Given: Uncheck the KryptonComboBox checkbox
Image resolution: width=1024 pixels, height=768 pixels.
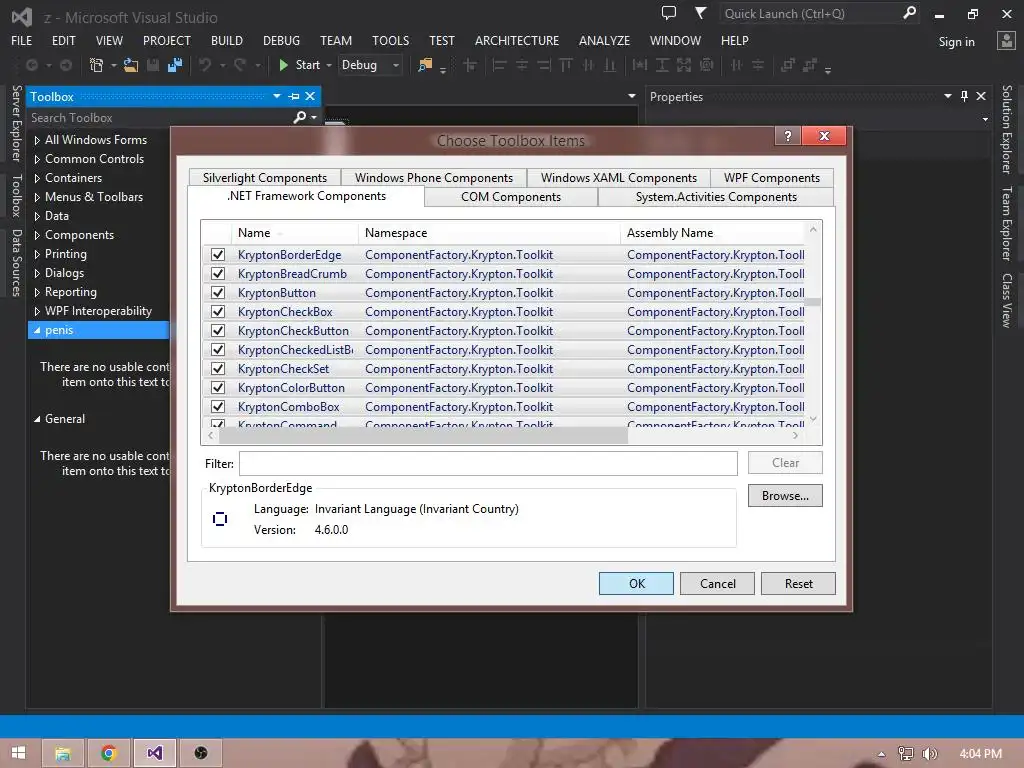Looking at the screenshot, I should click(218, 406).
